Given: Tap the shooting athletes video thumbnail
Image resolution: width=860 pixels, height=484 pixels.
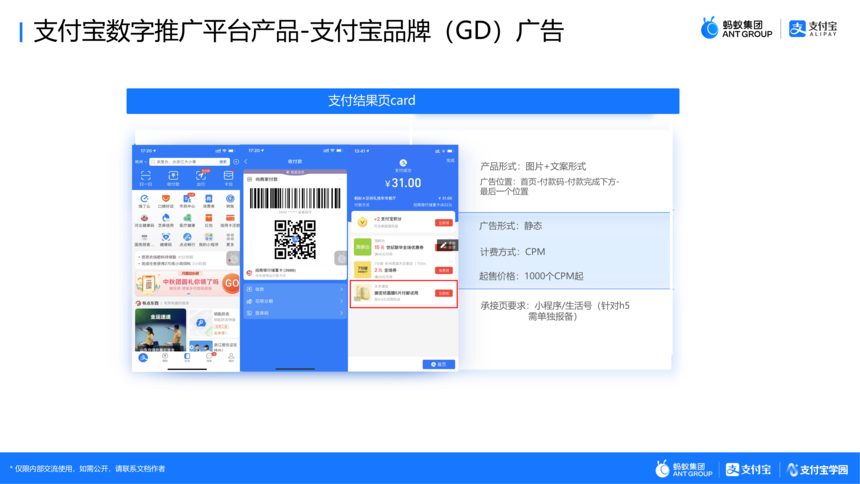Looking at the screenshot, I should click(x=160, y=330).
